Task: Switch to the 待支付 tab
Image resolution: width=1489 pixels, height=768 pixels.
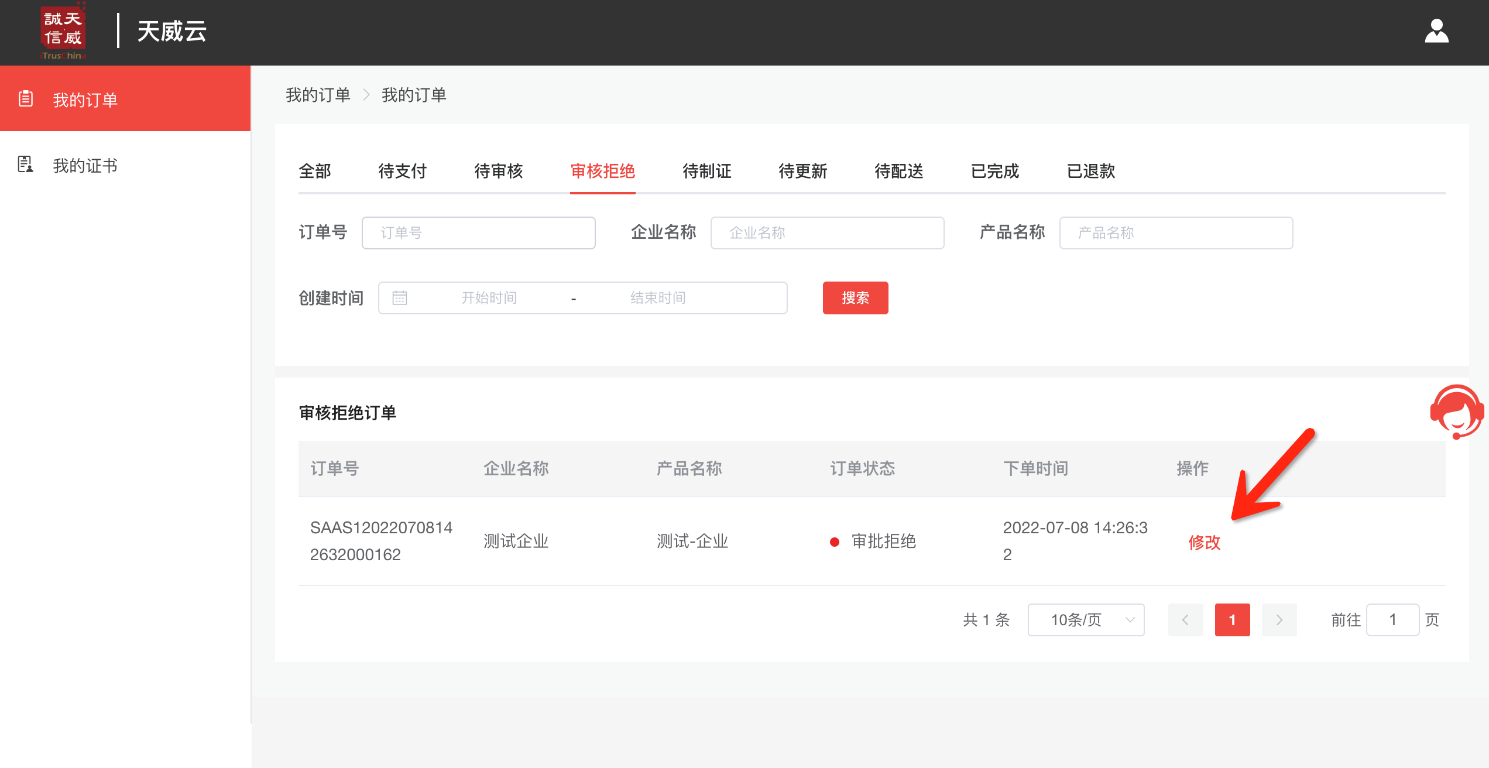Action: [x=402, y=171]
